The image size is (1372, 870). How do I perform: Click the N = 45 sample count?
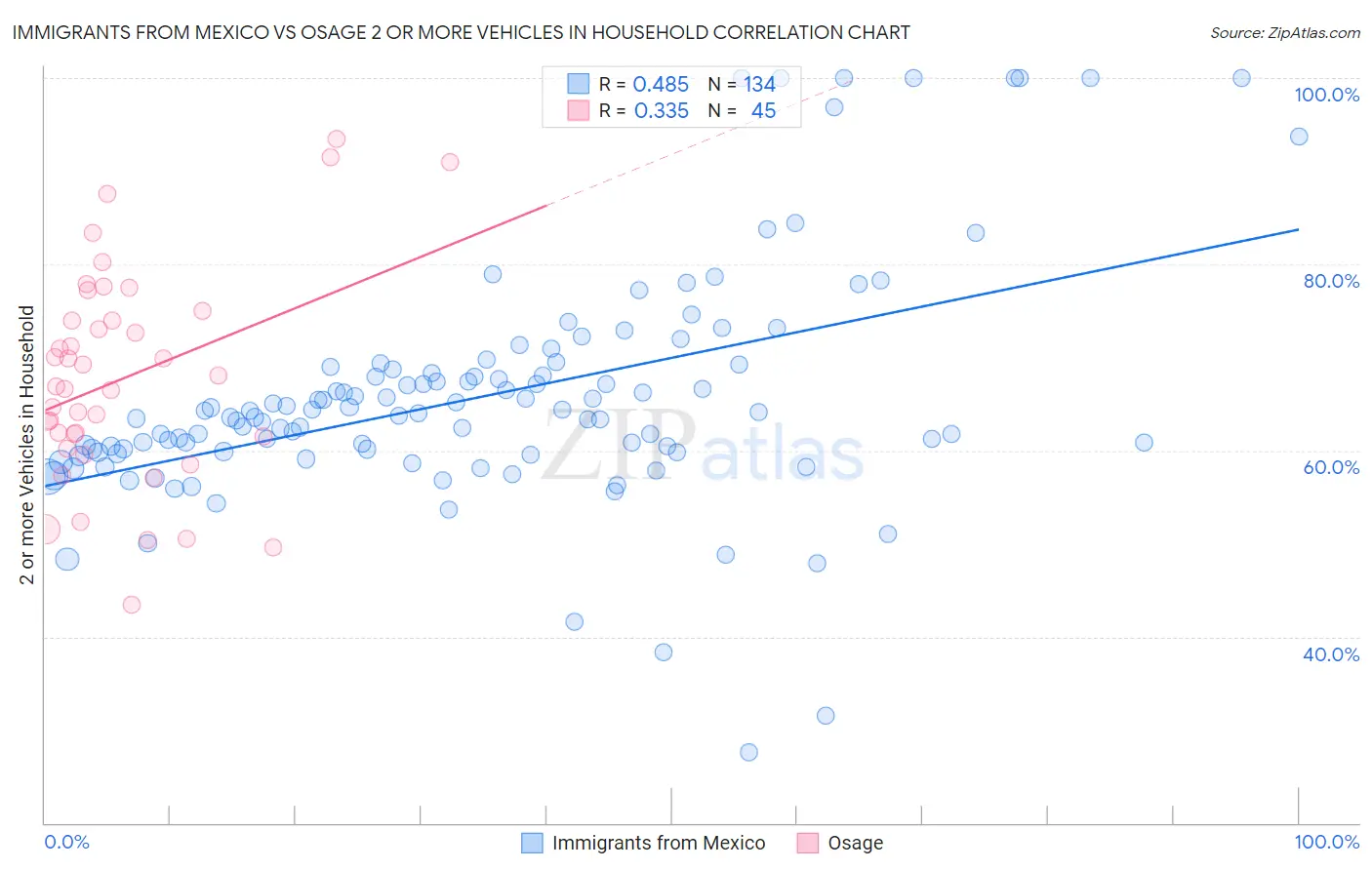pyautogui.click(x=742, y=110)
